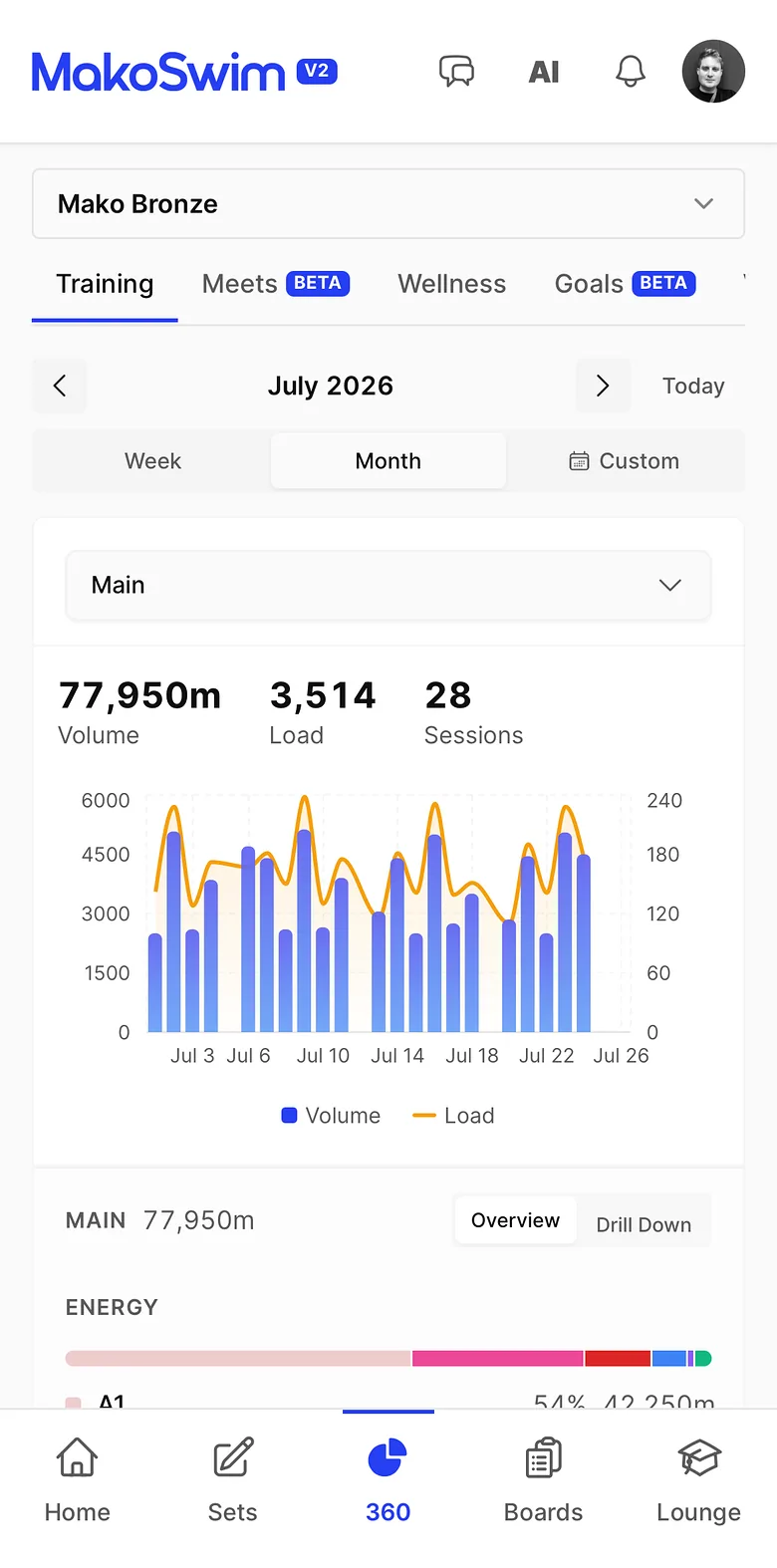
Task: Click the Jul 3 axis label
Action: (x=192, y=1056)
